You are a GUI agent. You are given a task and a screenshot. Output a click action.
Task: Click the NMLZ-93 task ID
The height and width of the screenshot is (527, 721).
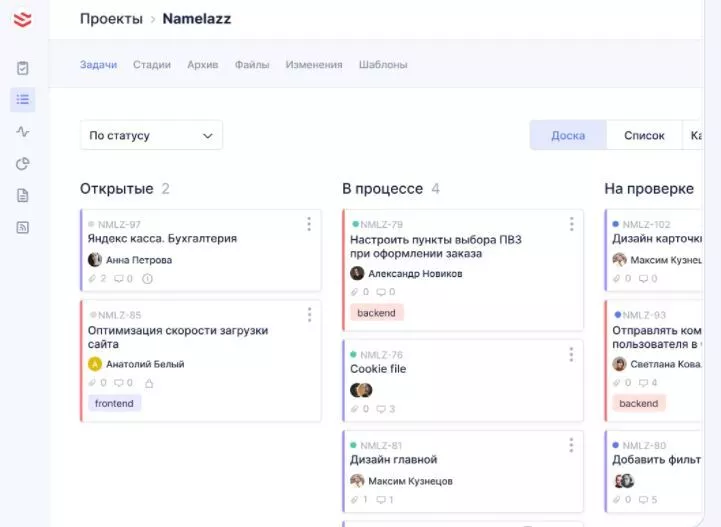(x=644, y=315)
